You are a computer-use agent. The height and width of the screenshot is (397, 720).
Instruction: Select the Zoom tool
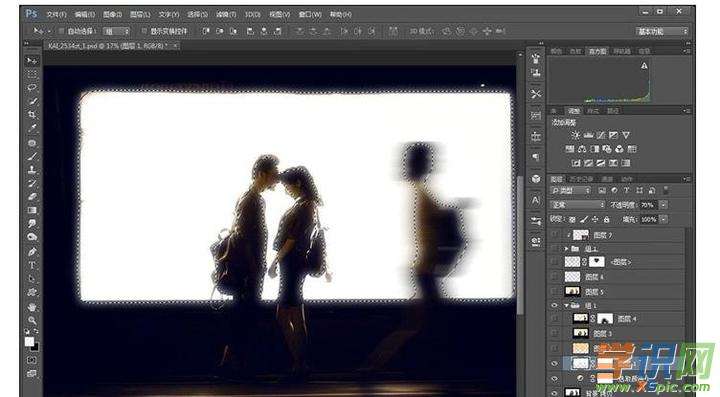32,320
